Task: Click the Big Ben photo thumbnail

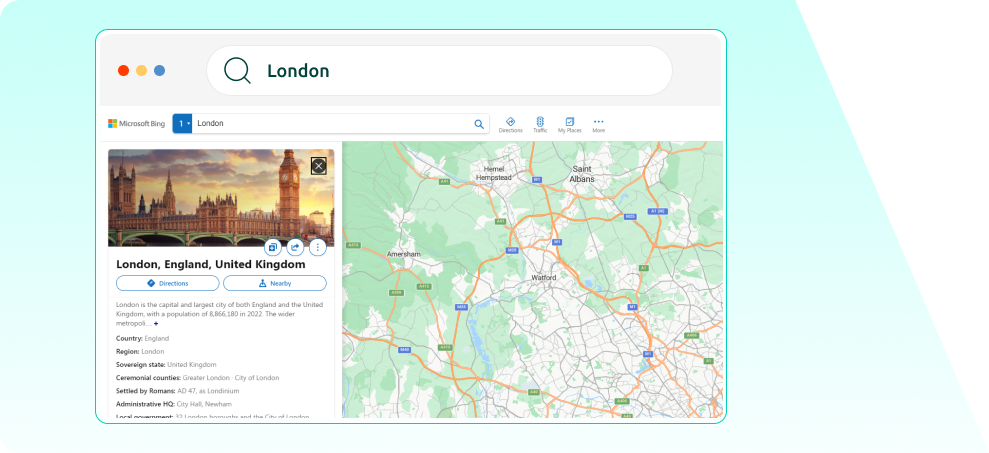Action: [x=221, y=197]
